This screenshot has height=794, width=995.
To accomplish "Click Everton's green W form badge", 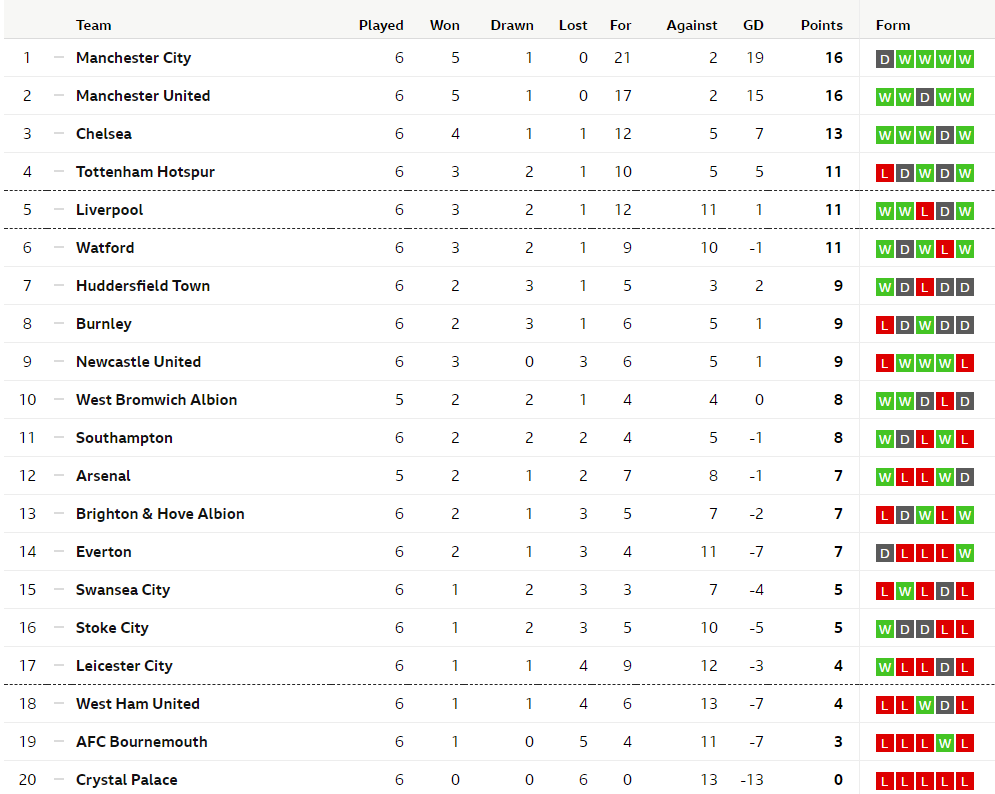I will coord(965,553).
